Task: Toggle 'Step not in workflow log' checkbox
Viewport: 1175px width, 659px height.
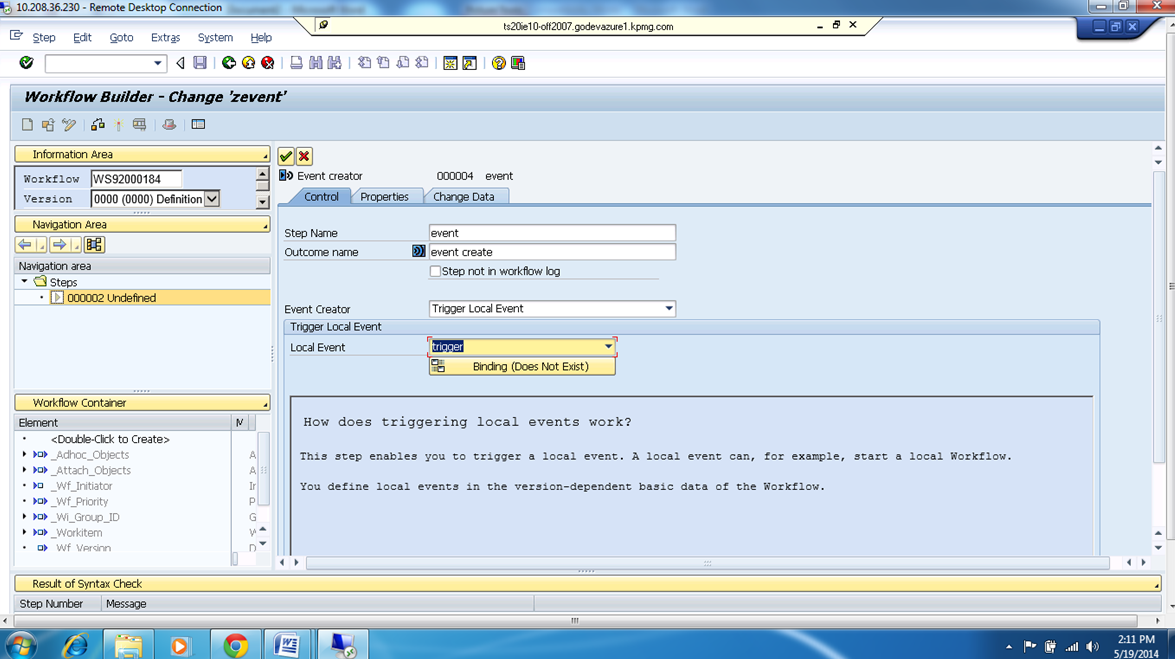Action: 434,271
